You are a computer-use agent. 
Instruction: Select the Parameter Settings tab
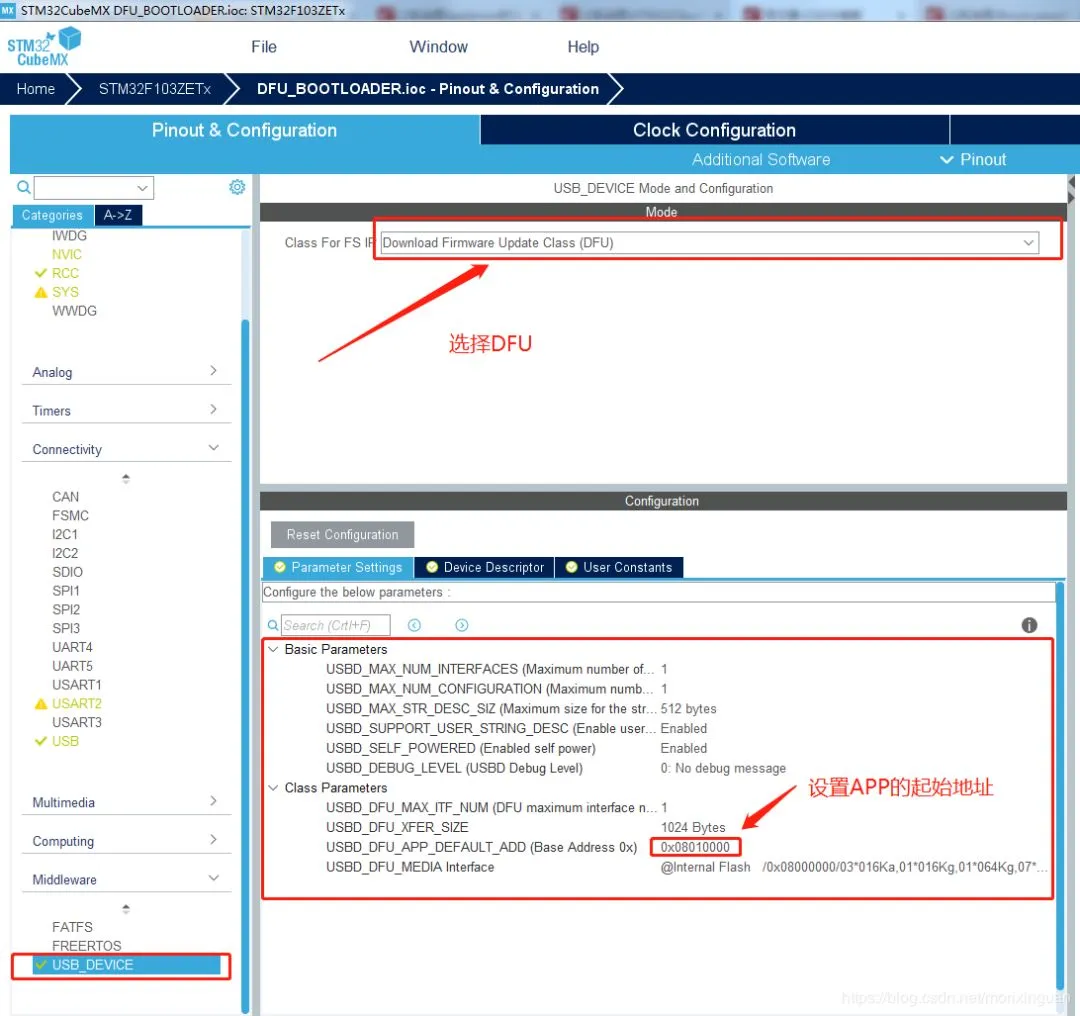click(338, 567)
